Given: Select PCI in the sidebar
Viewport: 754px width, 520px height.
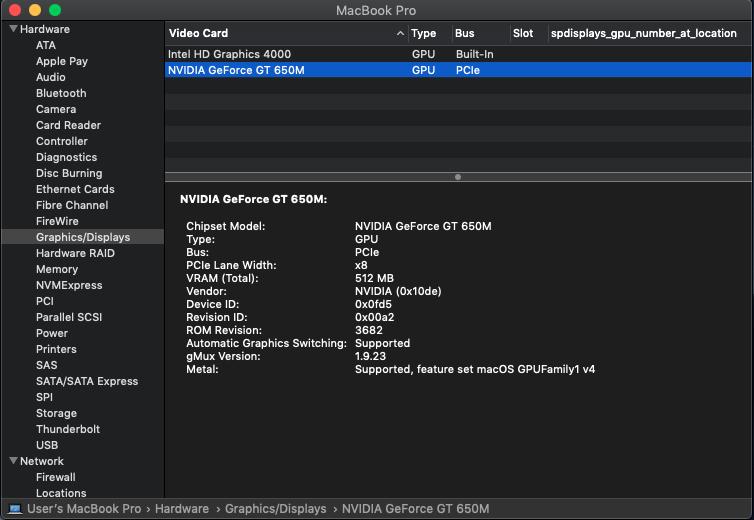Looking at the screenshot, I should [45, 301].
